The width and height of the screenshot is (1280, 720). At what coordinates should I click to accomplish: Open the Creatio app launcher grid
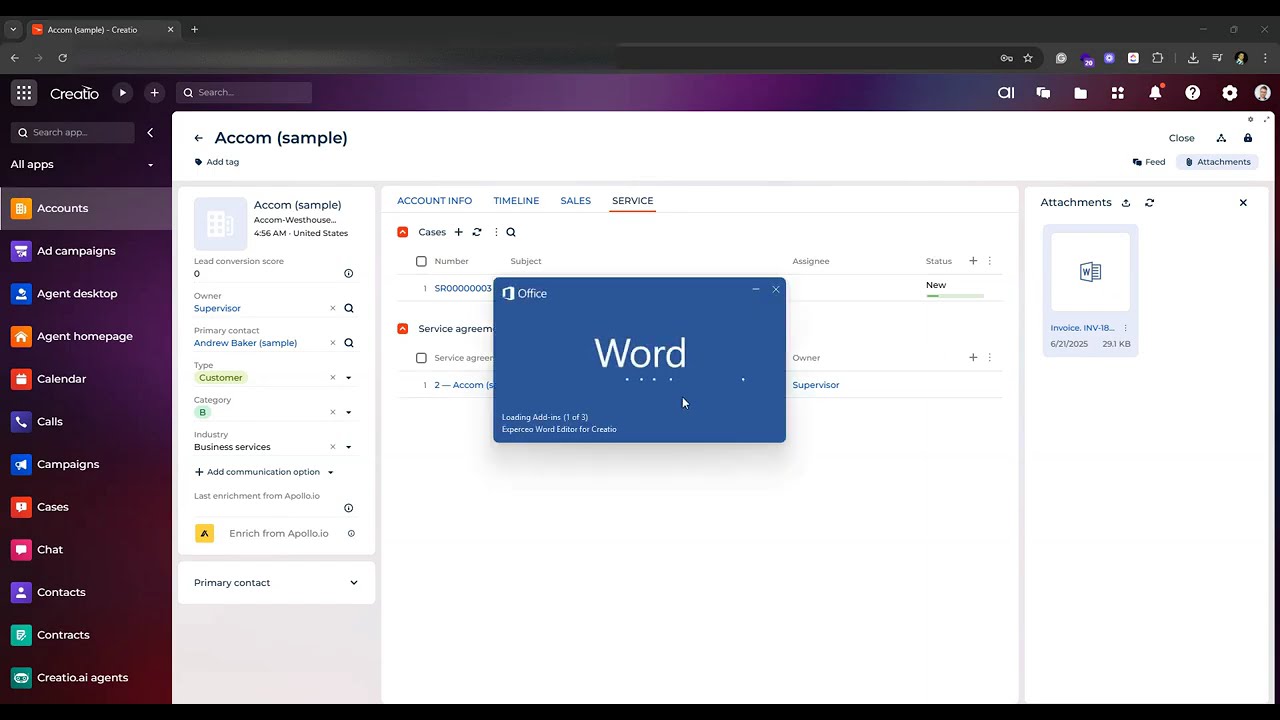(24, 93)
